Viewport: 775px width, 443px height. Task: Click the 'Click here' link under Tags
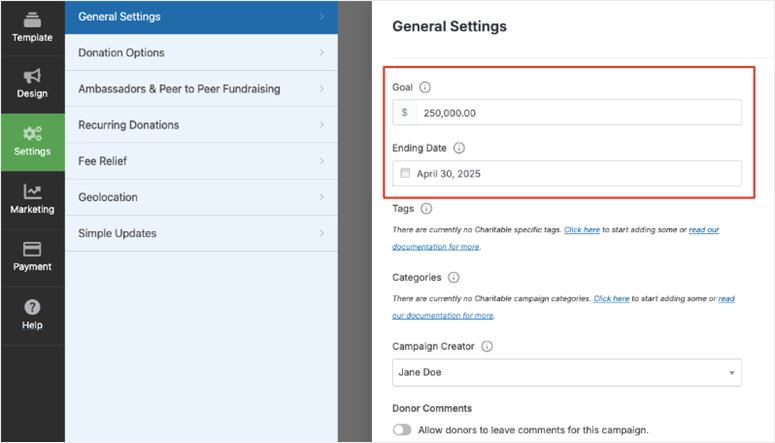click(582, 229)
